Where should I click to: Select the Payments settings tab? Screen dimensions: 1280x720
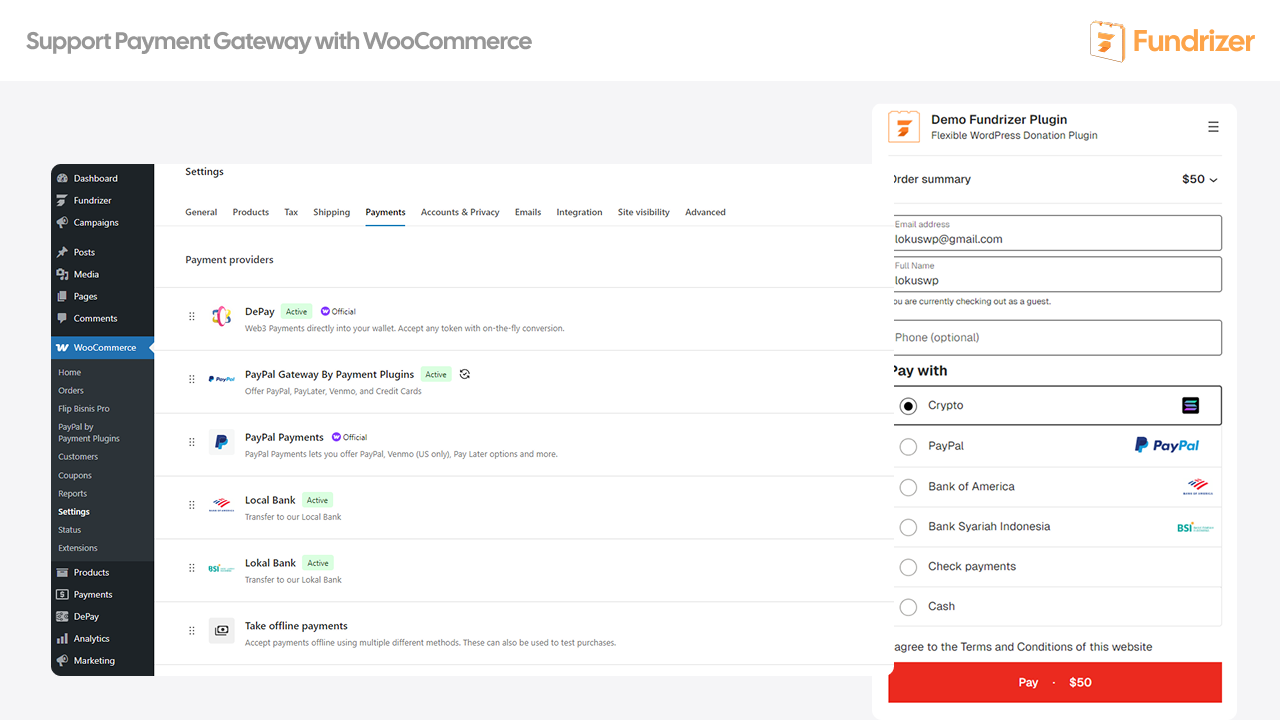385,212
